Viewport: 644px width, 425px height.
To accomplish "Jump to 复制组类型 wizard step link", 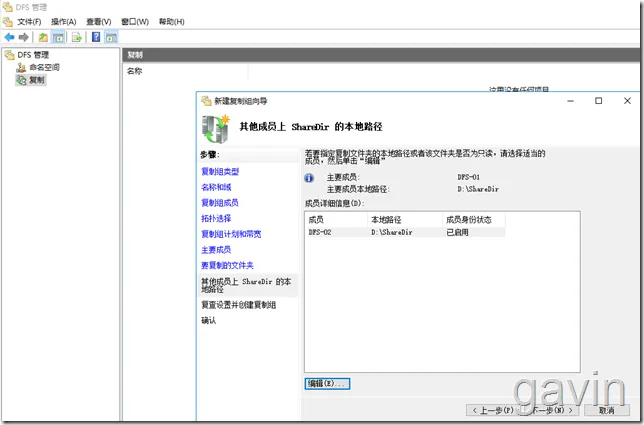I will [220, 172].
